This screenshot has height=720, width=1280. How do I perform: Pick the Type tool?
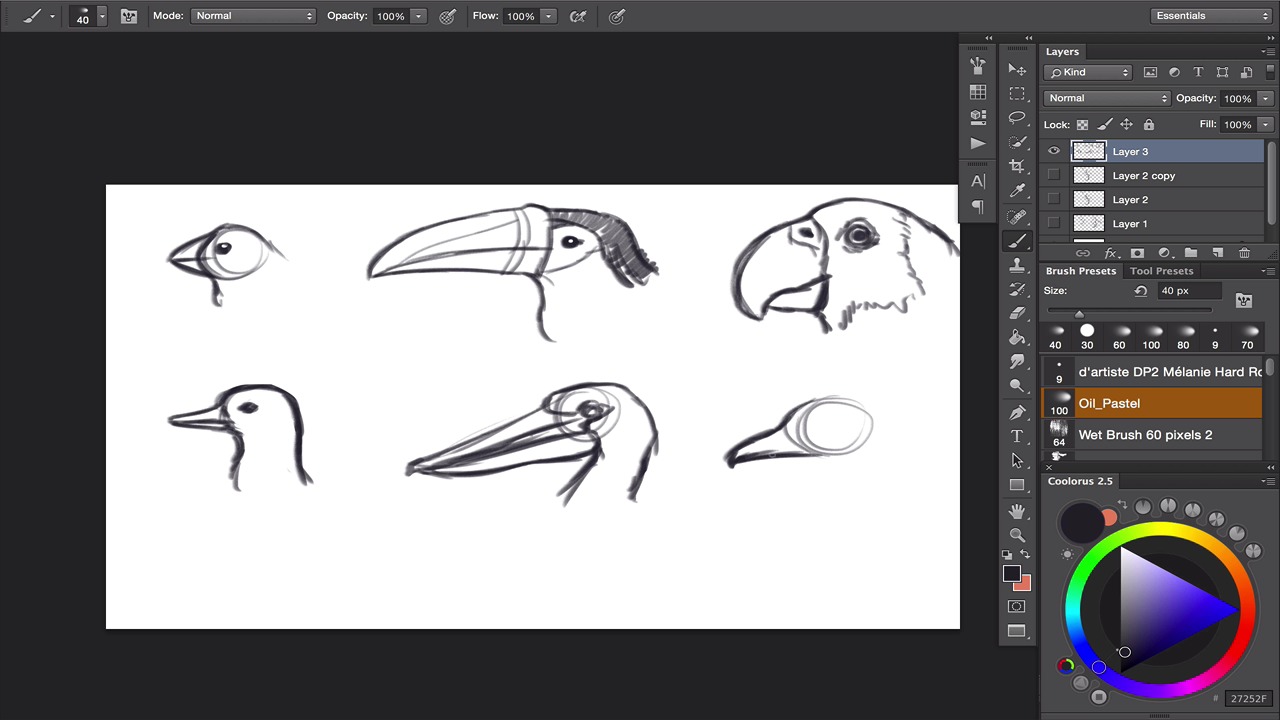point(1017,436)
